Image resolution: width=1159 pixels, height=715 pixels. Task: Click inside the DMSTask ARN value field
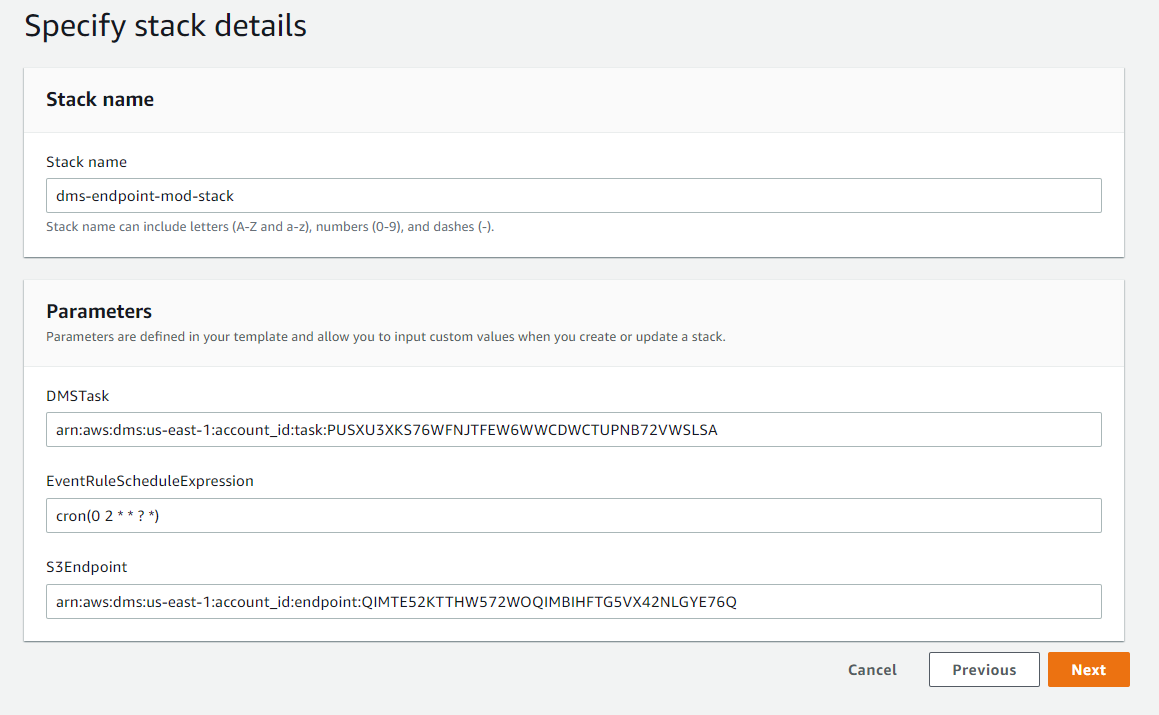(x=573, y=429)
